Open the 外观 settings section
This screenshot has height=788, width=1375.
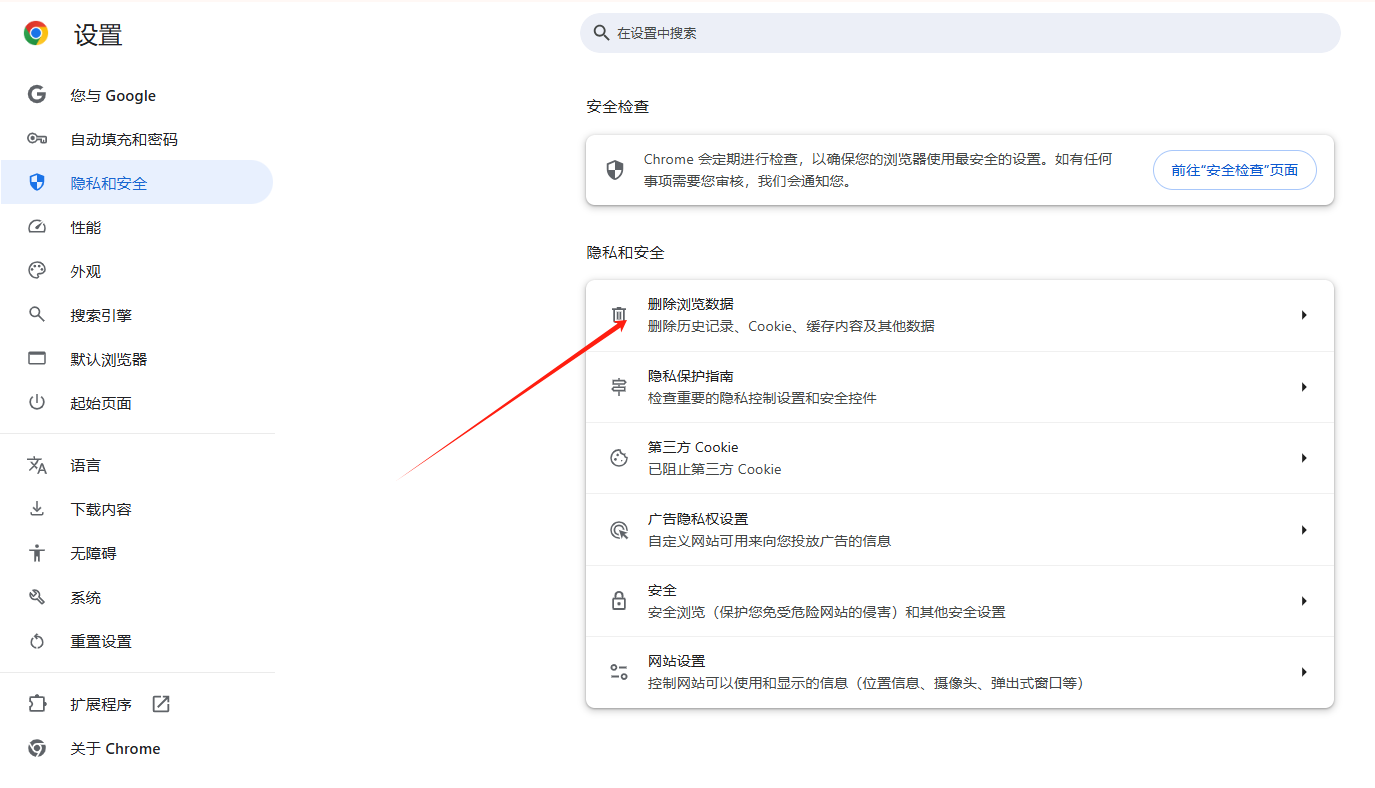(137, 271)
